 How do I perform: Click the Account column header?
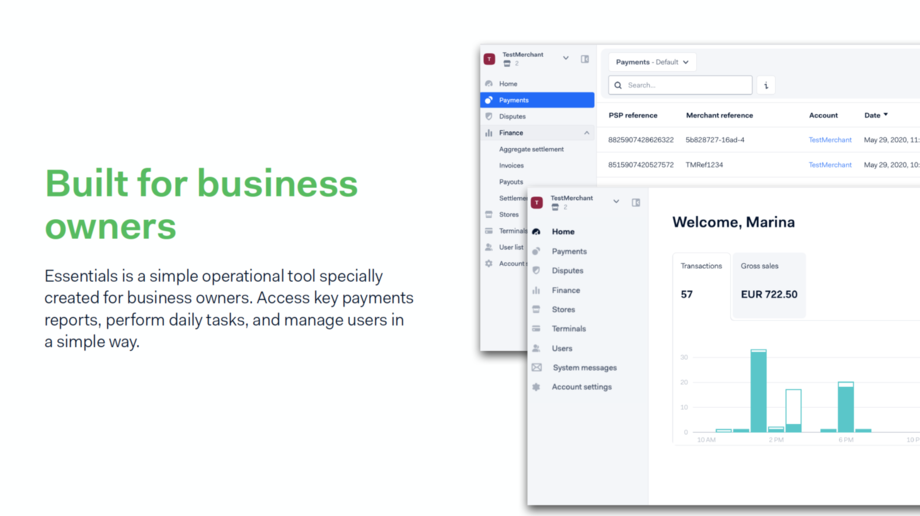coord(823,115)
